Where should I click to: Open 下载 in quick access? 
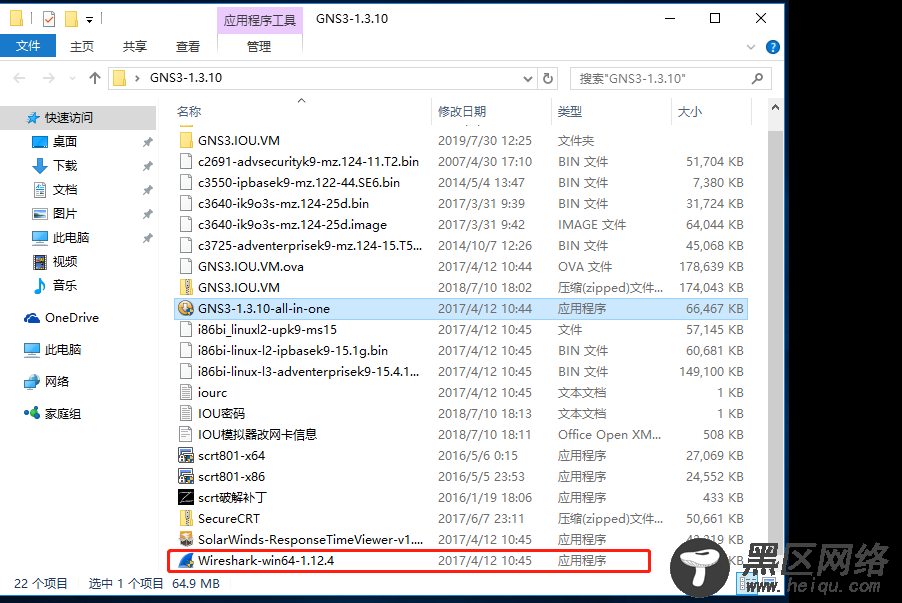(55, 166)
